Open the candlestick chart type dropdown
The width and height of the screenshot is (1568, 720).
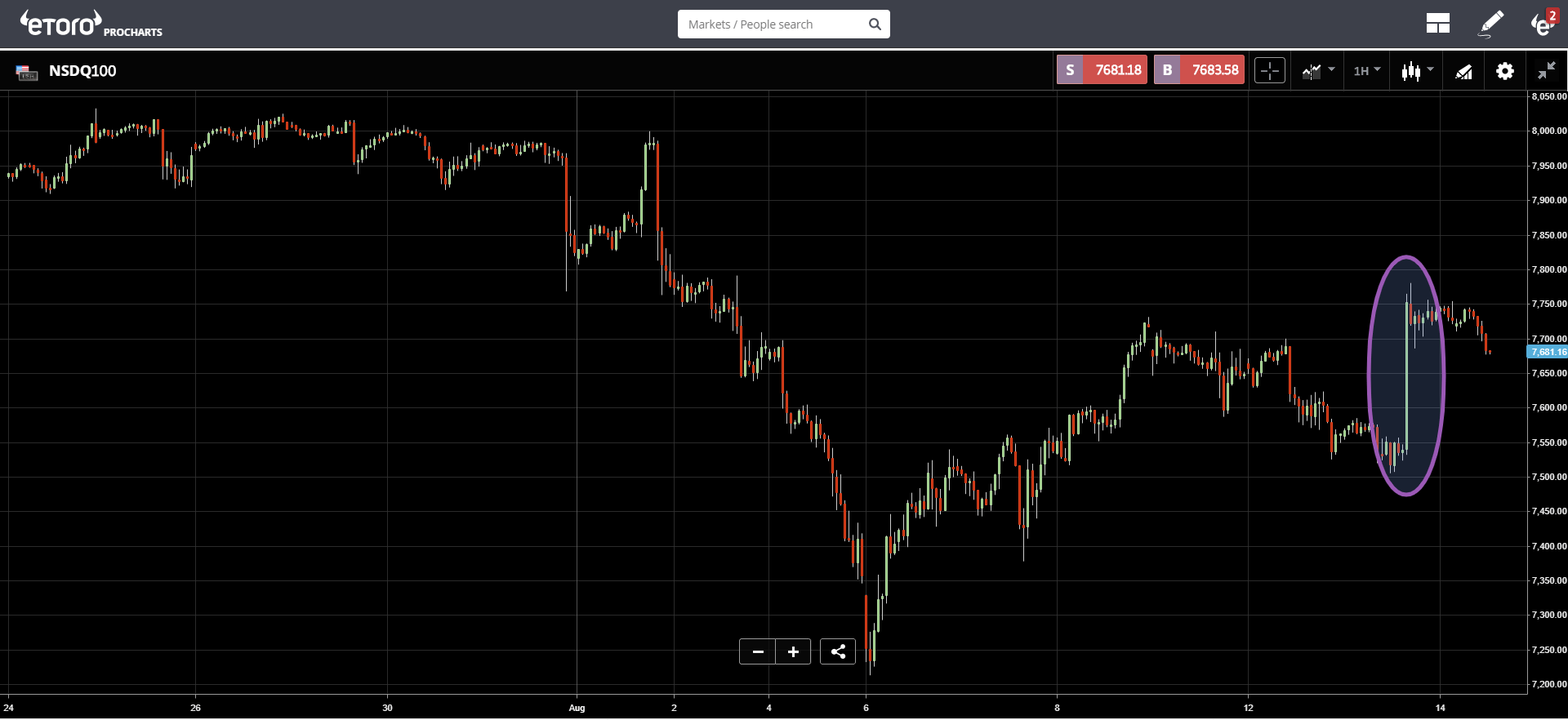click(x=1417, y=71)
